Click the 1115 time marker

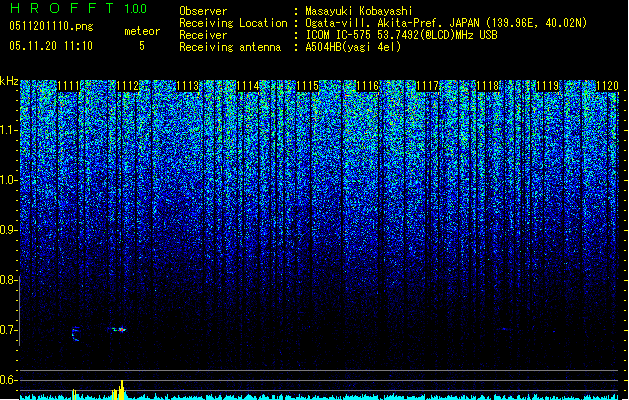(308, 86)
